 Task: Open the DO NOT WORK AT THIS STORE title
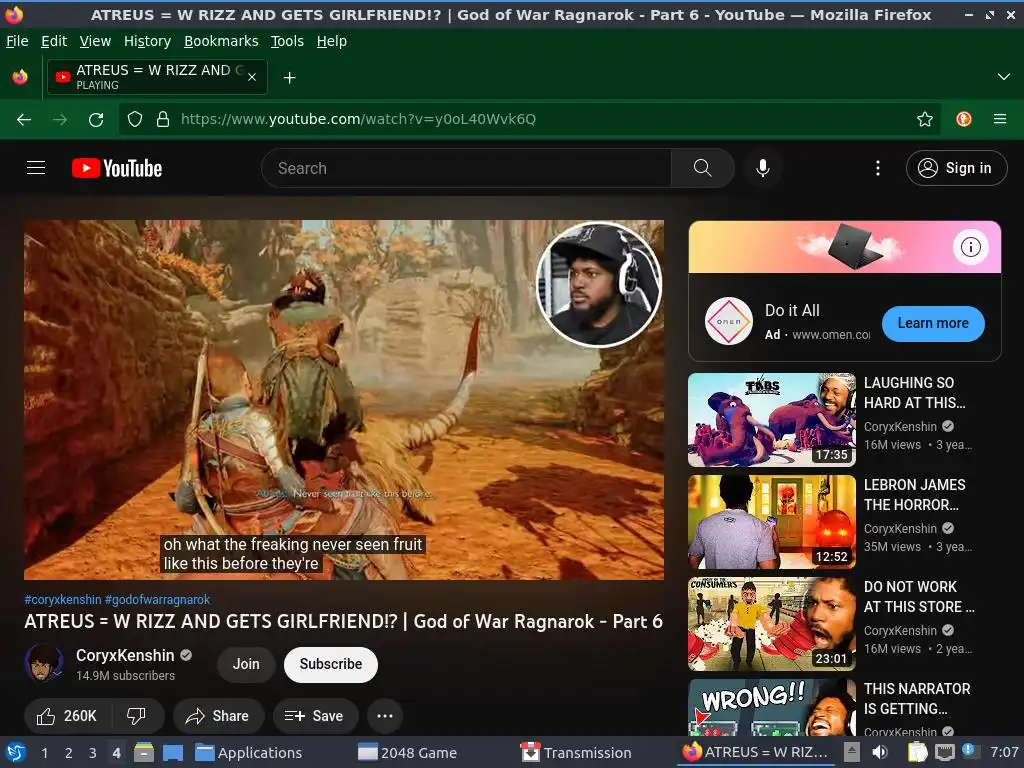pos(919,597)
